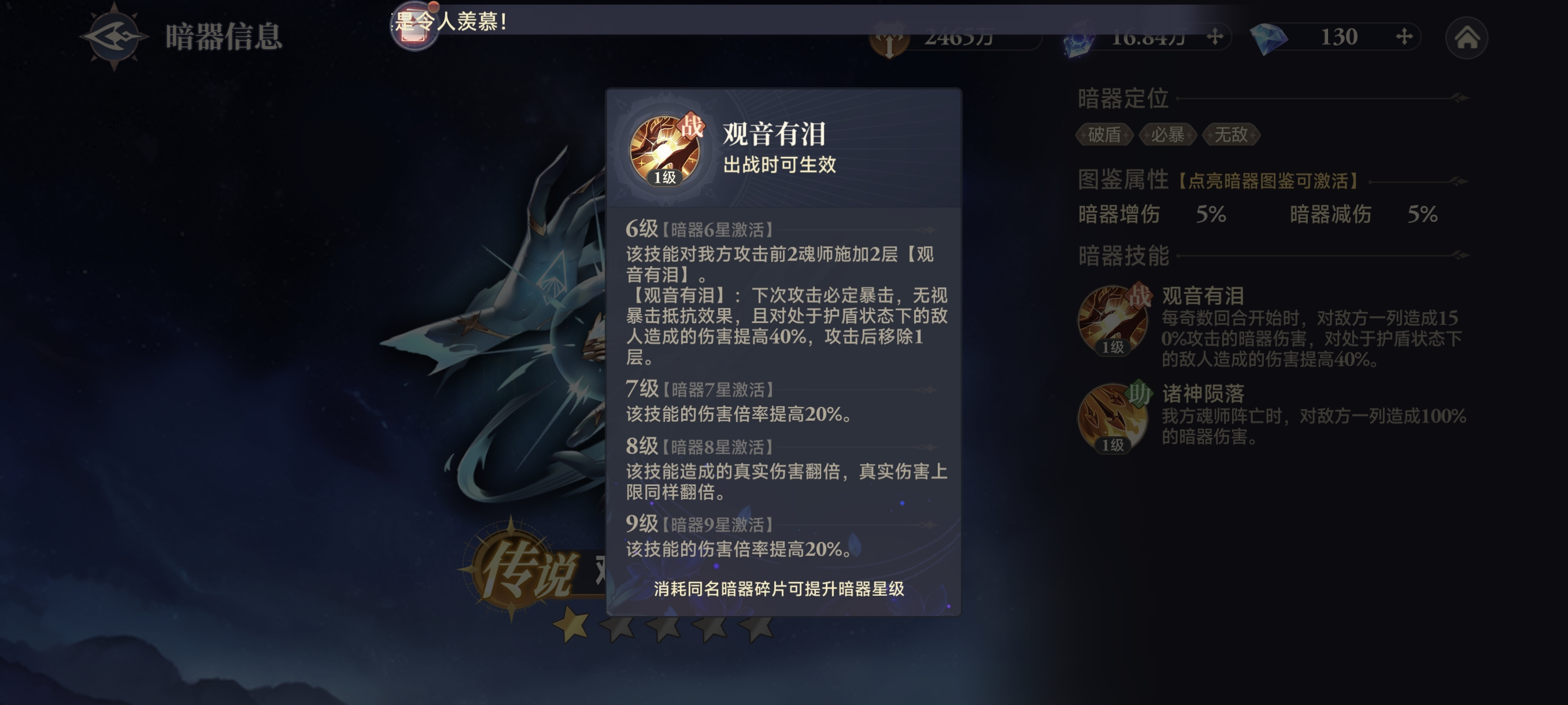
Task: Open the 观音有泪 skill icon in sidebar
Action: 1114,320
